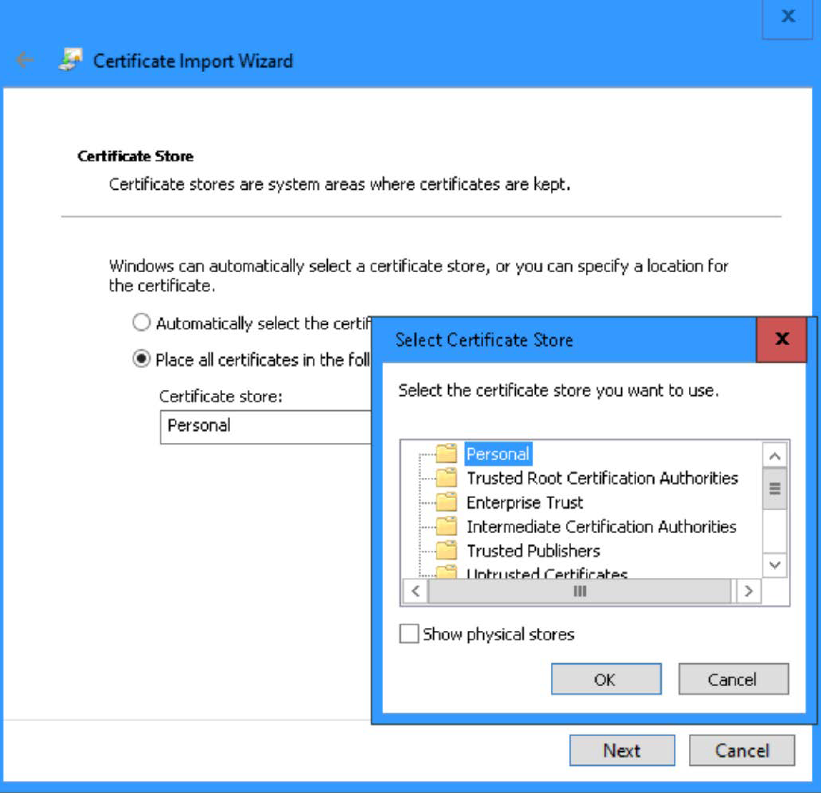Click the Certificate store text field
Screen dimensions: 821x793
[265, 426]
